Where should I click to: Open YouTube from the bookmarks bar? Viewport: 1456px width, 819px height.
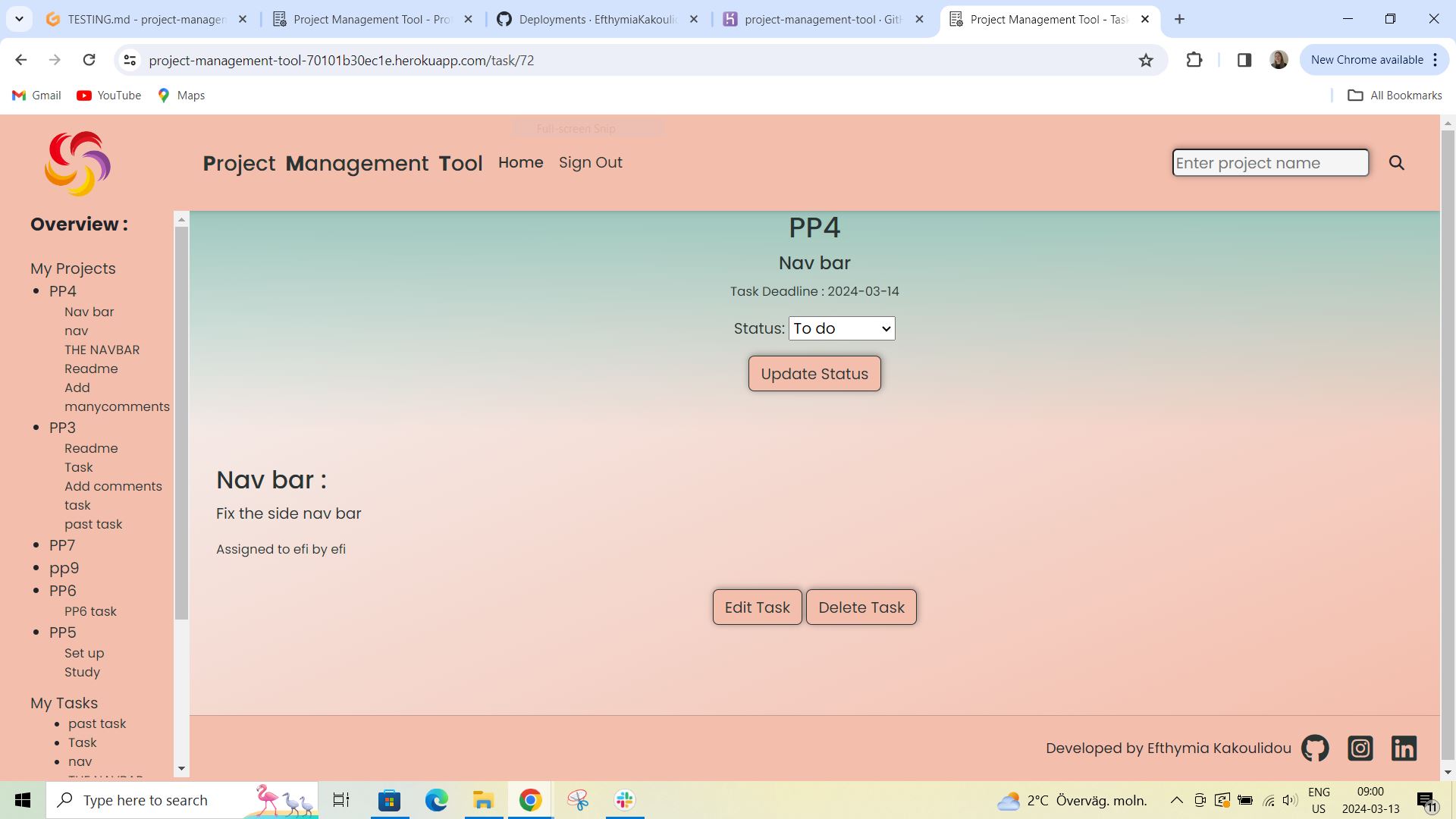108,95
